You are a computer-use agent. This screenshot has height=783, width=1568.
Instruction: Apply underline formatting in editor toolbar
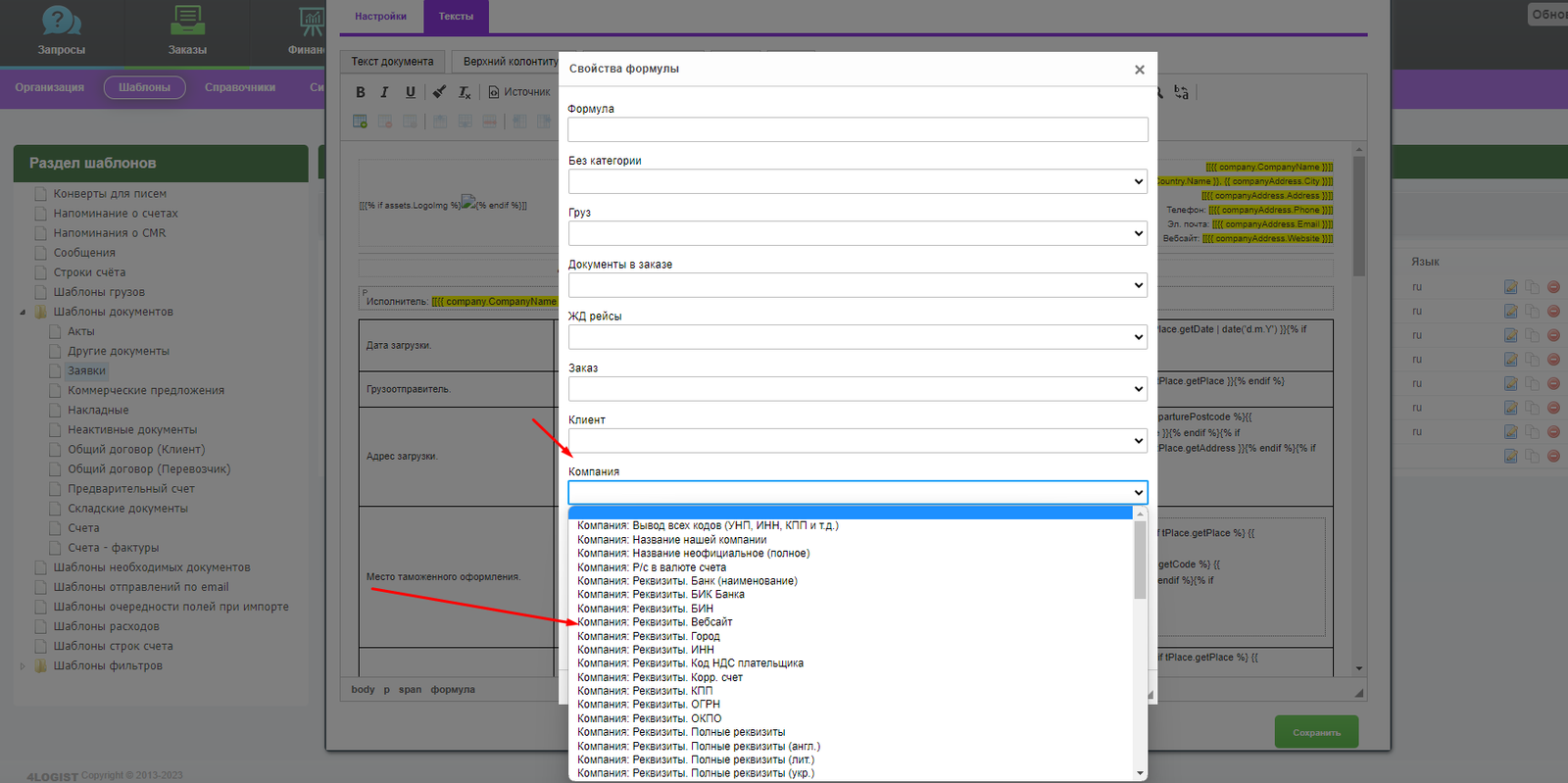click(410, 92)
